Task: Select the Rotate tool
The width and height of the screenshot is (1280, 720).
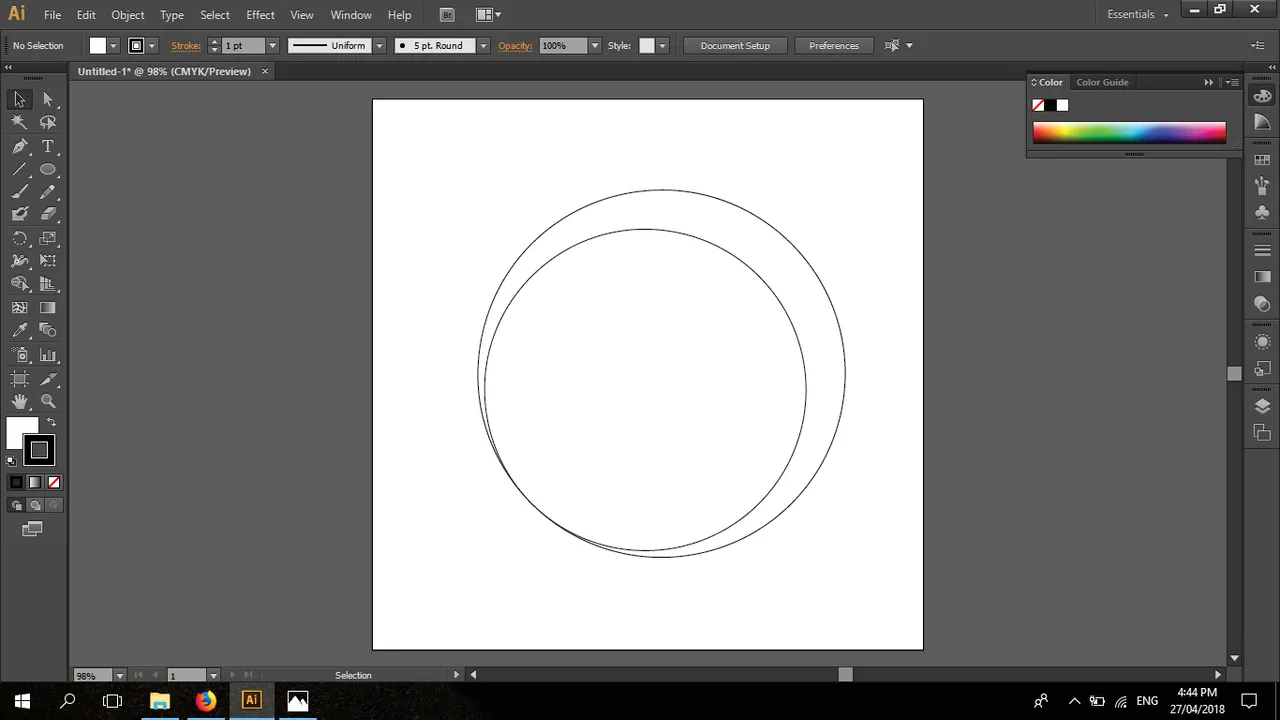Action: [19, 239]
